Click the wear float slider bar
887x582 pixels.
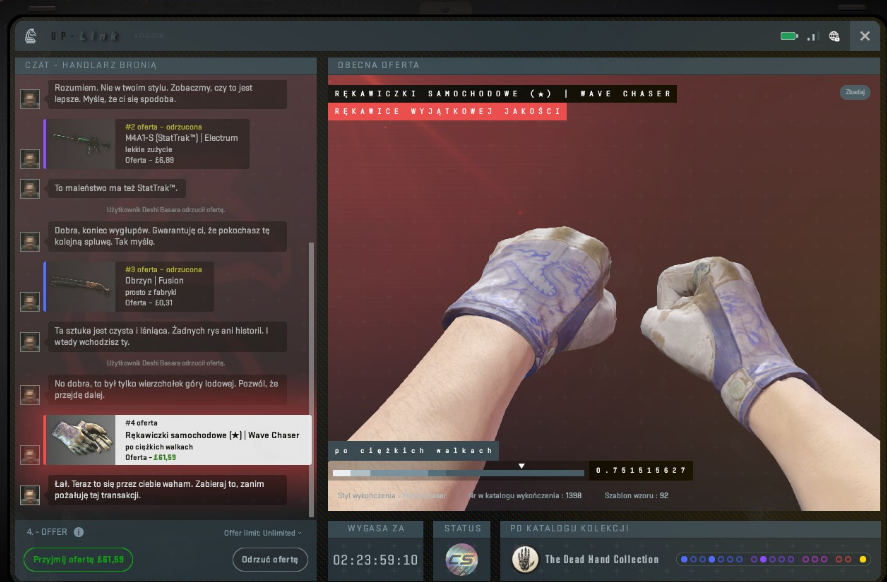458,473
